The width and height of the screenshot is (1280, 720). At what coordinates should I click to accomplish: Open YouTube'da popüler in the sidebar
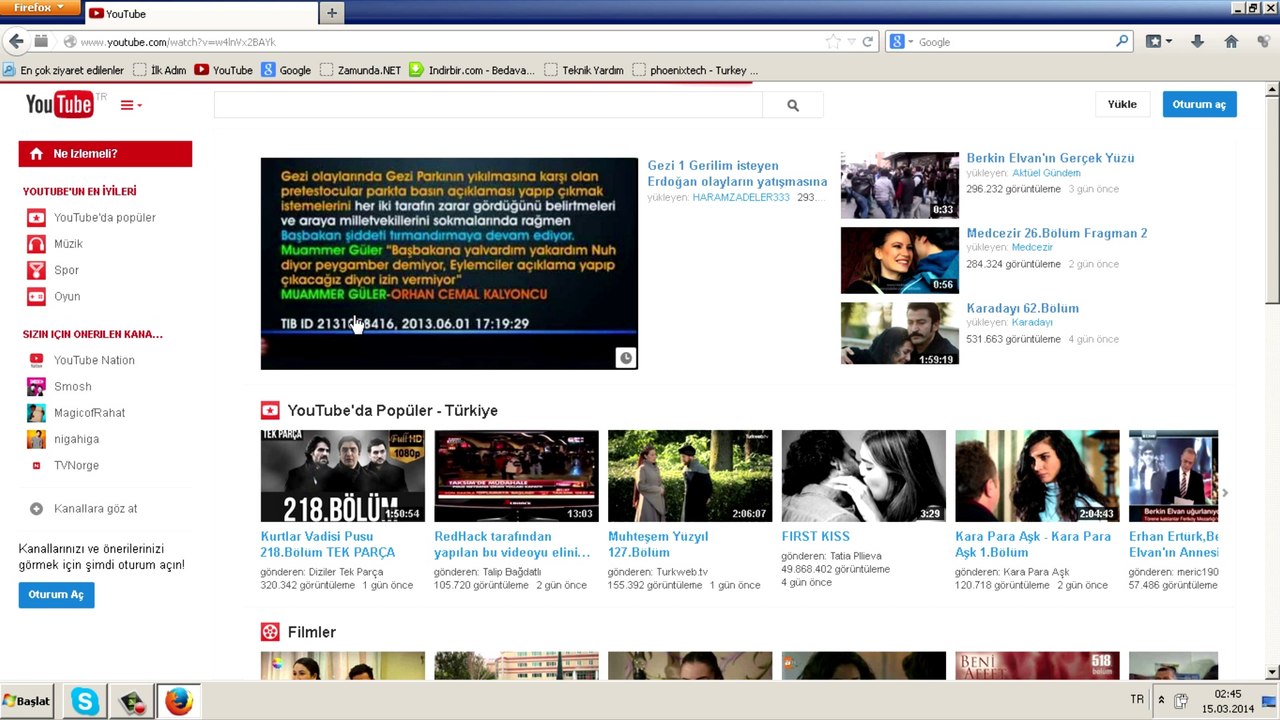105,217
